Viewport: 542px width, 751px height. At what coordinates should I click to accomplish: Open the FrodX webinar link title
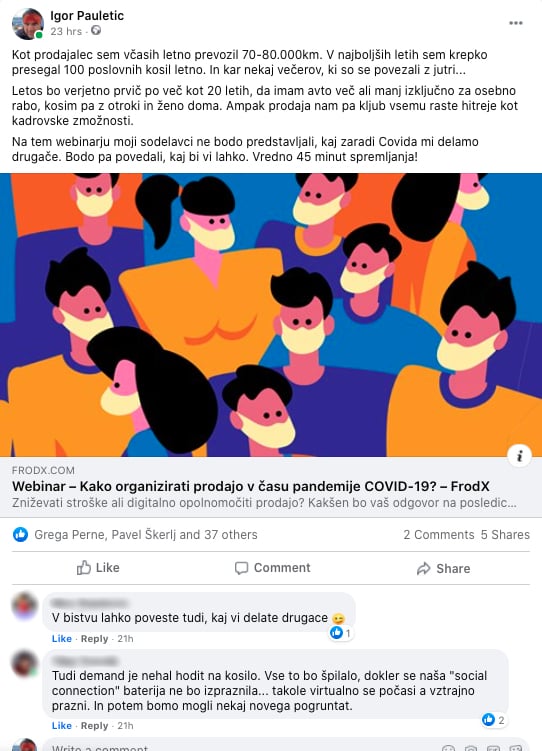(251, 486)
